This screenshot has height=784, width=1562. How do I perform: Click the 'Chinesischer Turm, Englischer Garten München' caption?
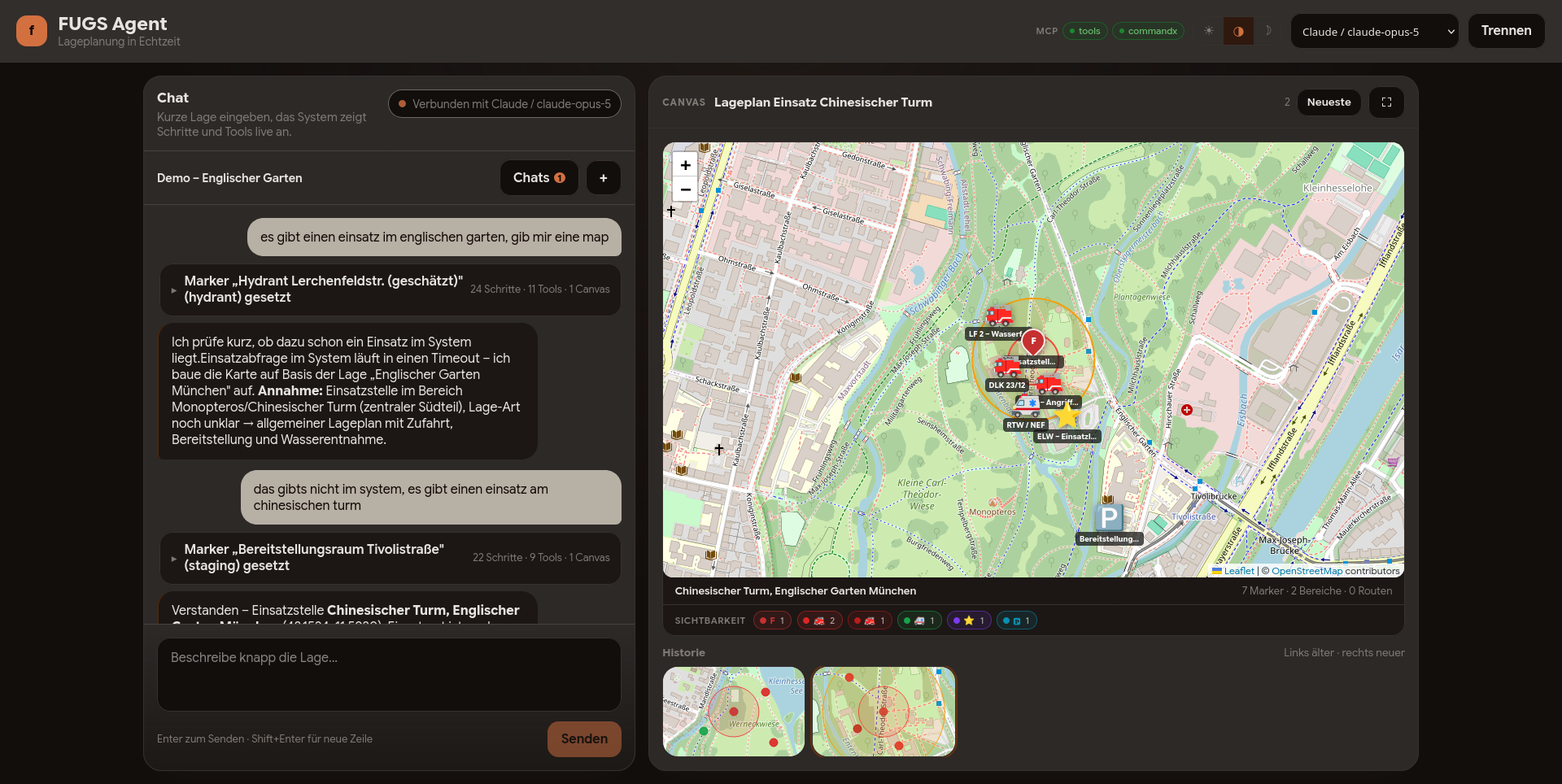[796, 591]
